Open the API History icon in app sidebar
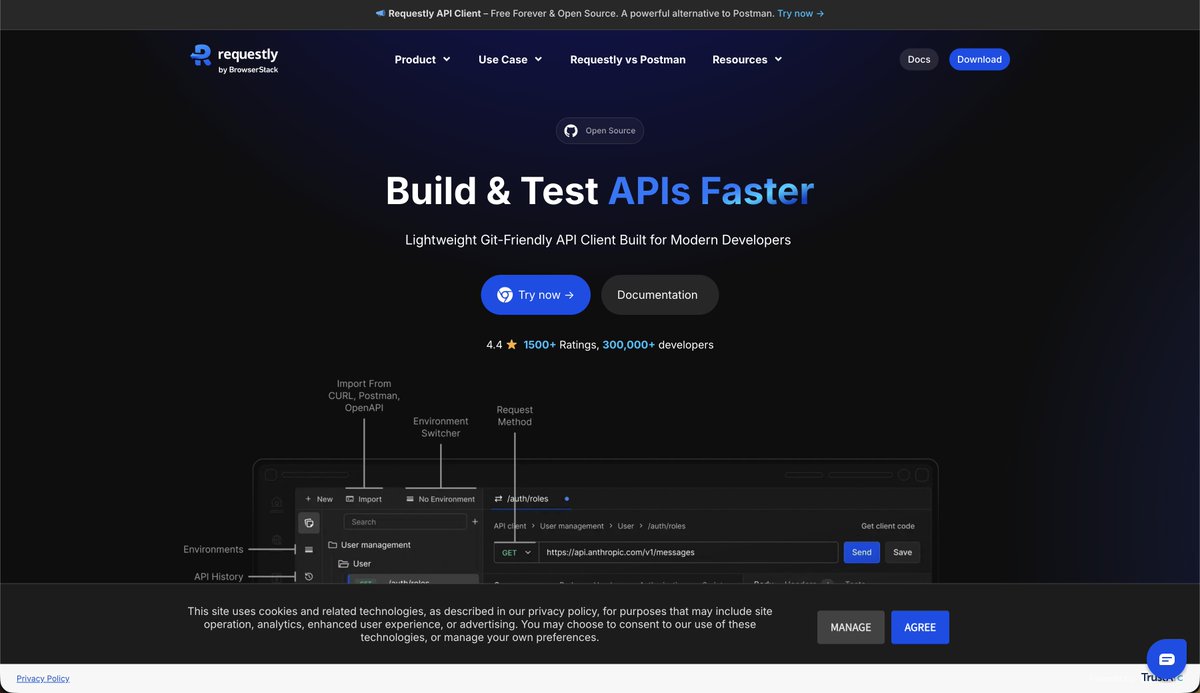Image resolution: width=1200 pixels, height=693 pixels. (309, 576)
